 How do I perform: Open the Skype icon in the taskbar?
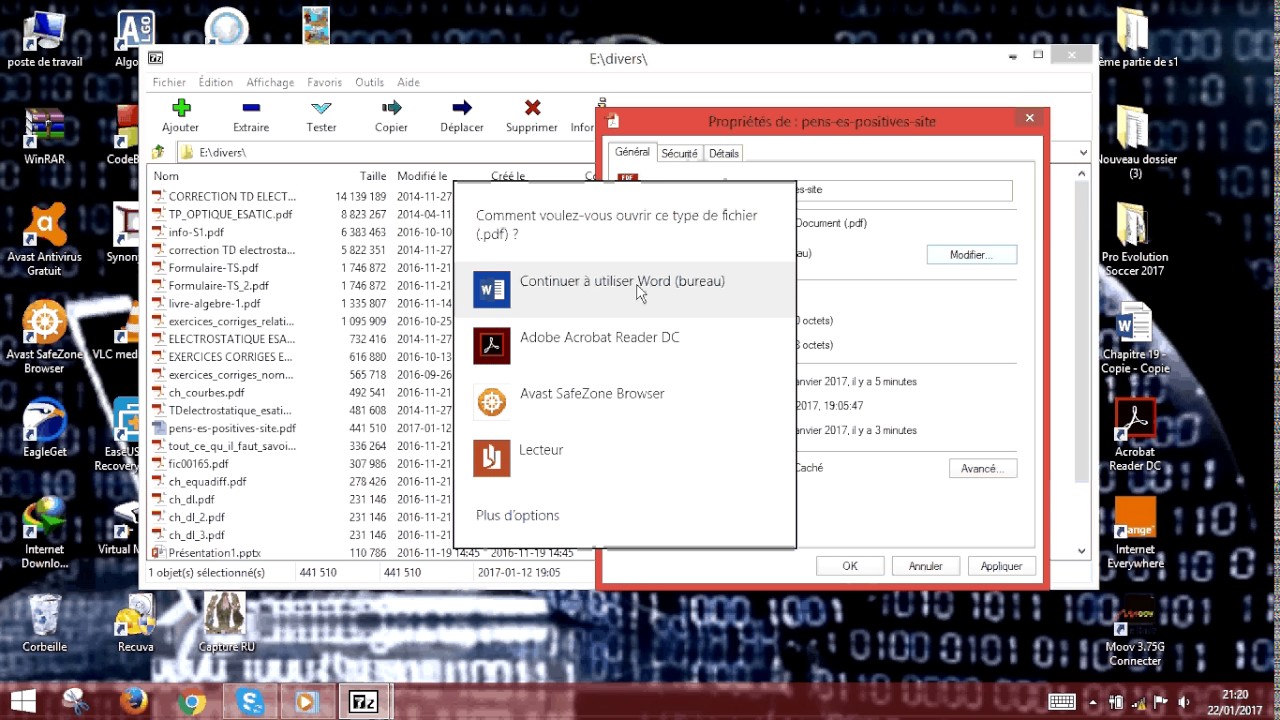(x=249, y=701)
